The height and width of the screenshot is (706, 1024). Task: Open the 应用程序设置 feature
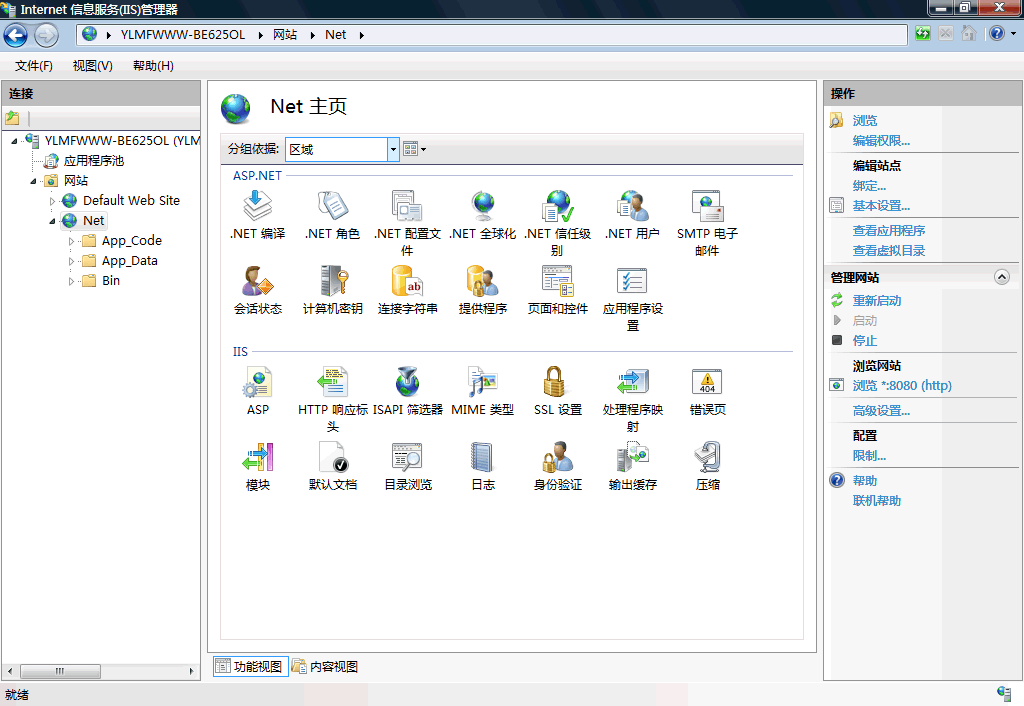coord(632,298)
